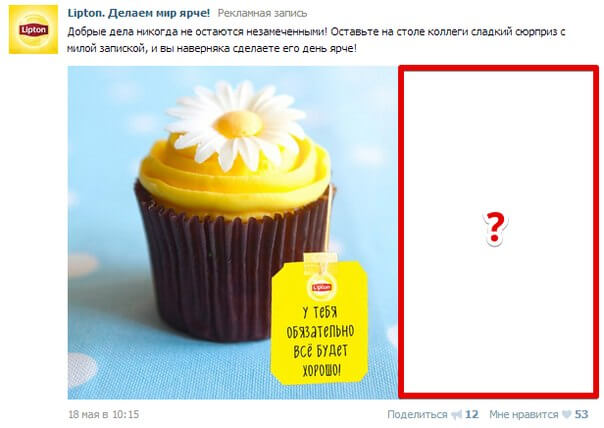The width and height of the screenshot is (604, 428).
Task: Open the post timestamp "18 мая в 10:15"
Action: point(103,415)
